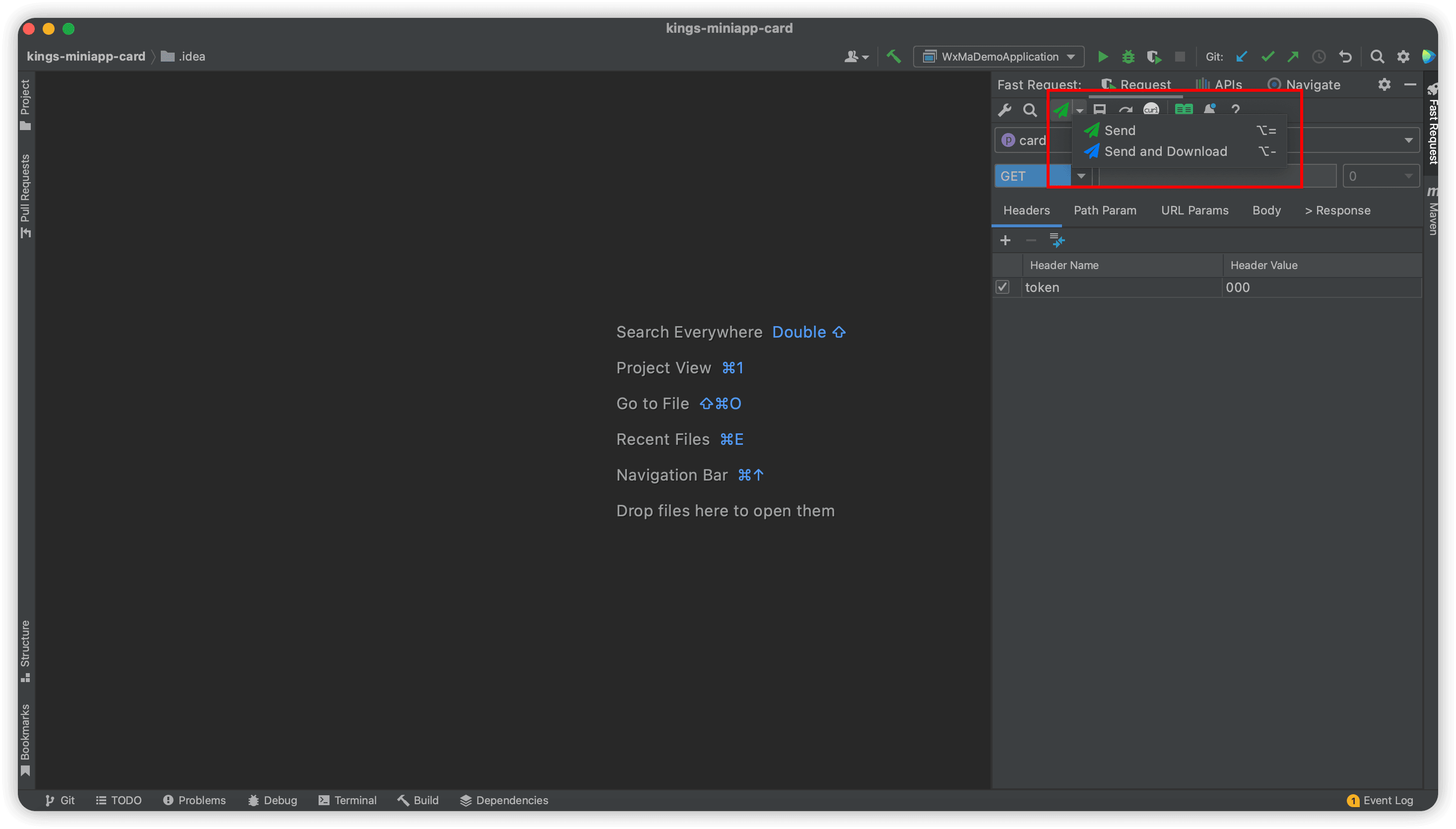1456x829 pixels.
Task: Open WxMaDemoApplication run configuration dropdown
Action: click(998, 57)
